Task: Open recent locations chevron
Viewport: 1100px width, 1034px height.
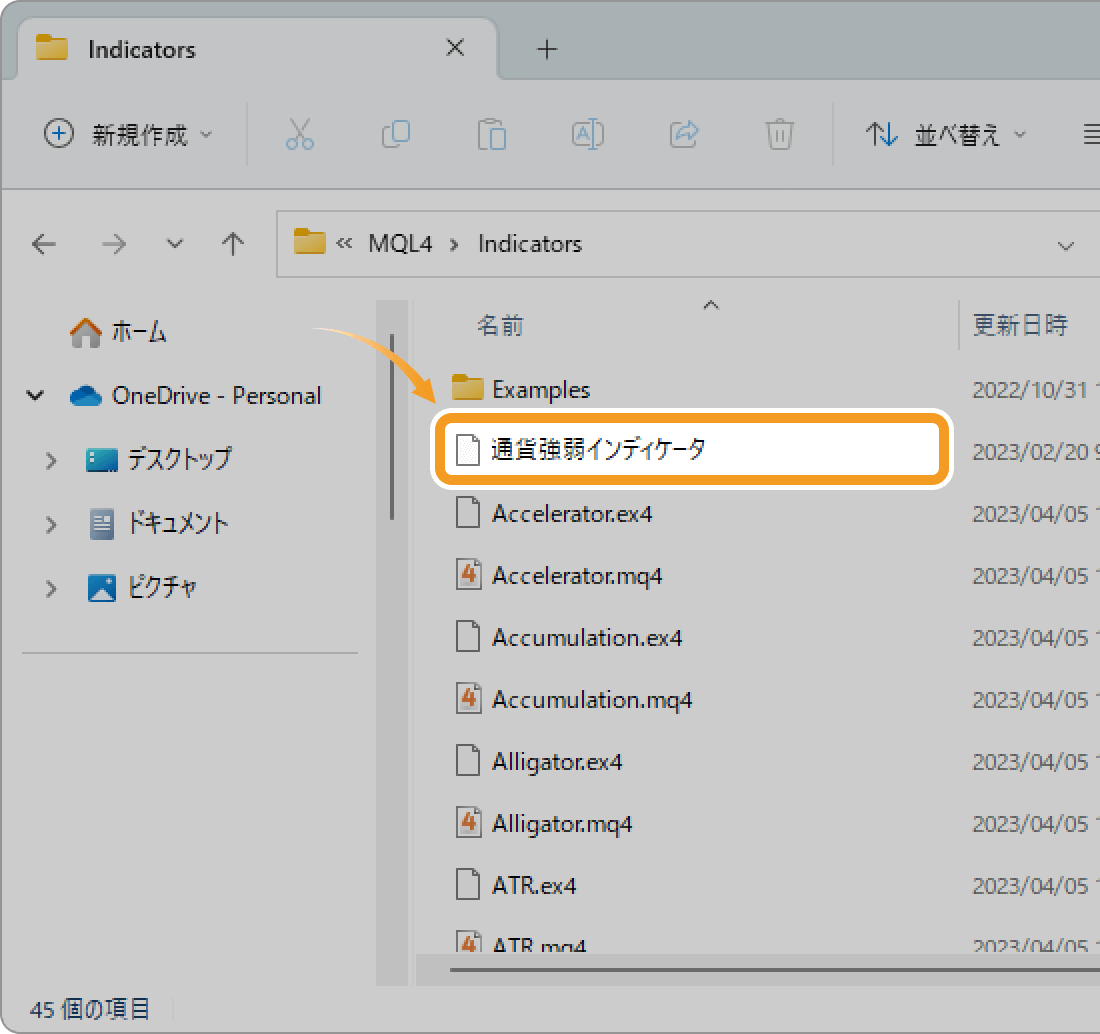Action: (175, 244)
